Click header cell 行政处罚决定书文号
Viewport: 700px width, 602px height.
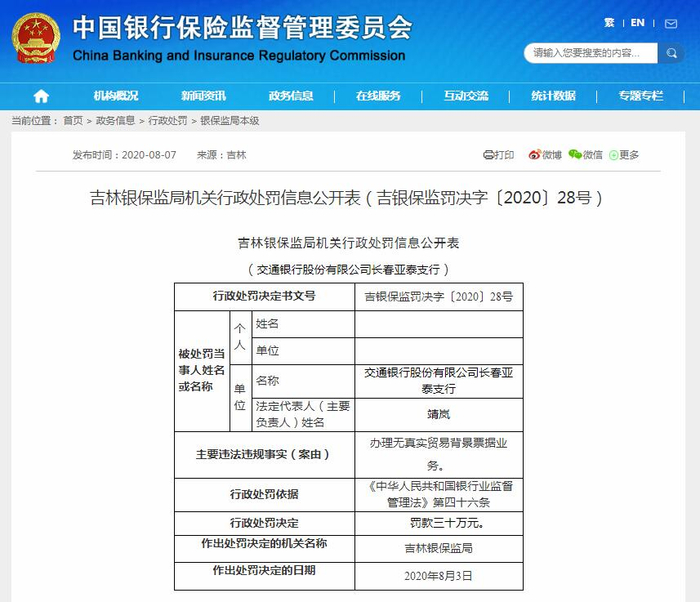264,296
